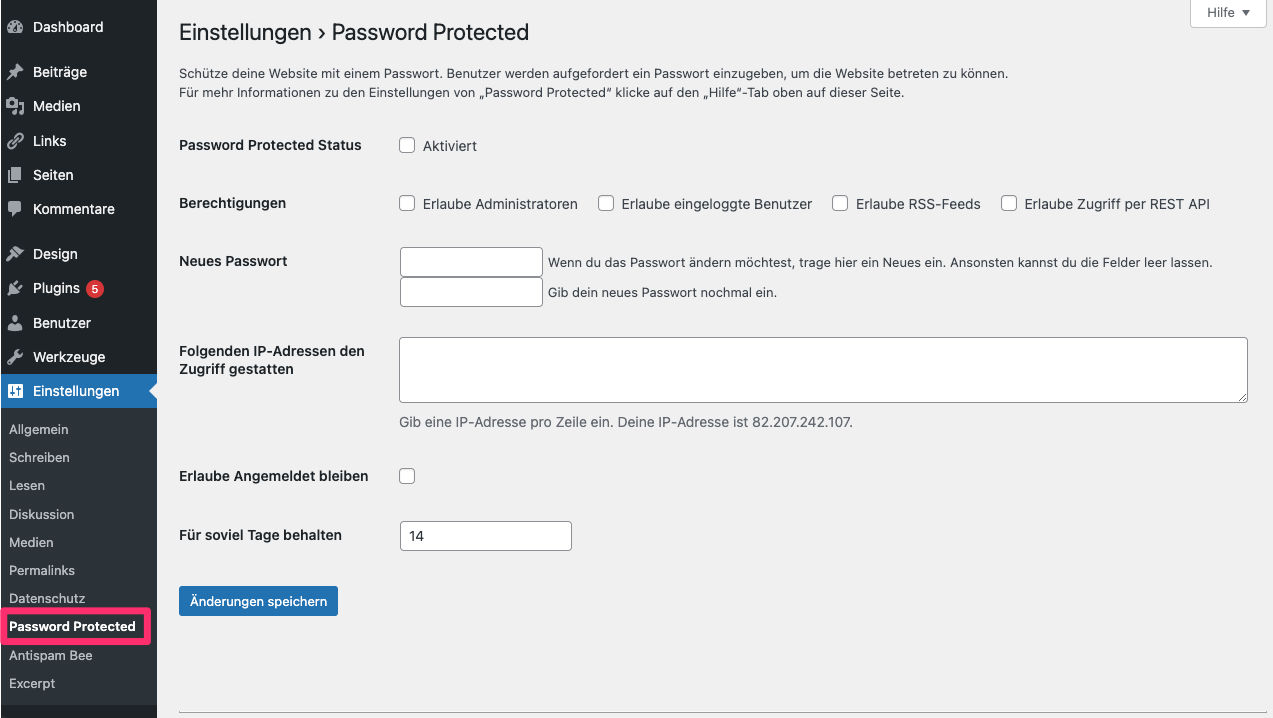Screen dimensions: 1273x718
Task: Toggle the Erlaube RSS-Feeds checkbox
Action: pos(840,203)
